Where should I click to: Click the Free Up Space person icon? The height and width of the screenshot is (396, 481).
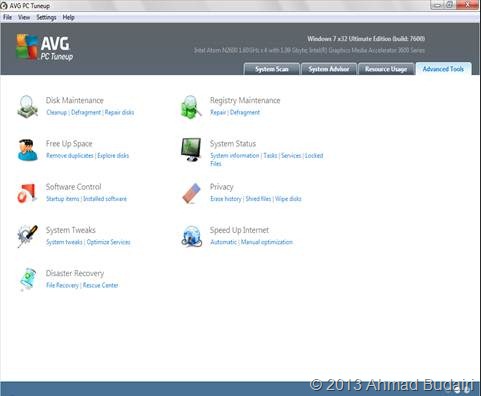28,150
